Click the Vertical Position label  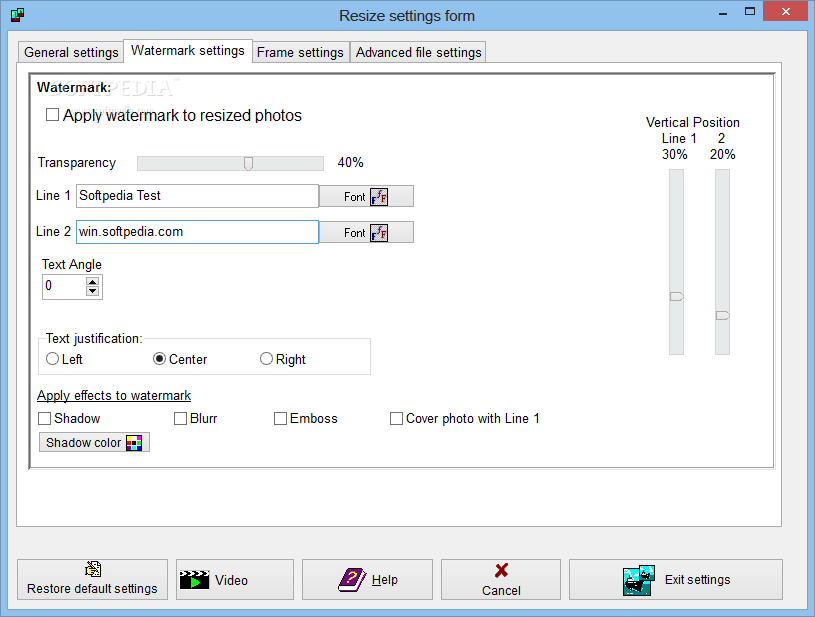[692, 123]
